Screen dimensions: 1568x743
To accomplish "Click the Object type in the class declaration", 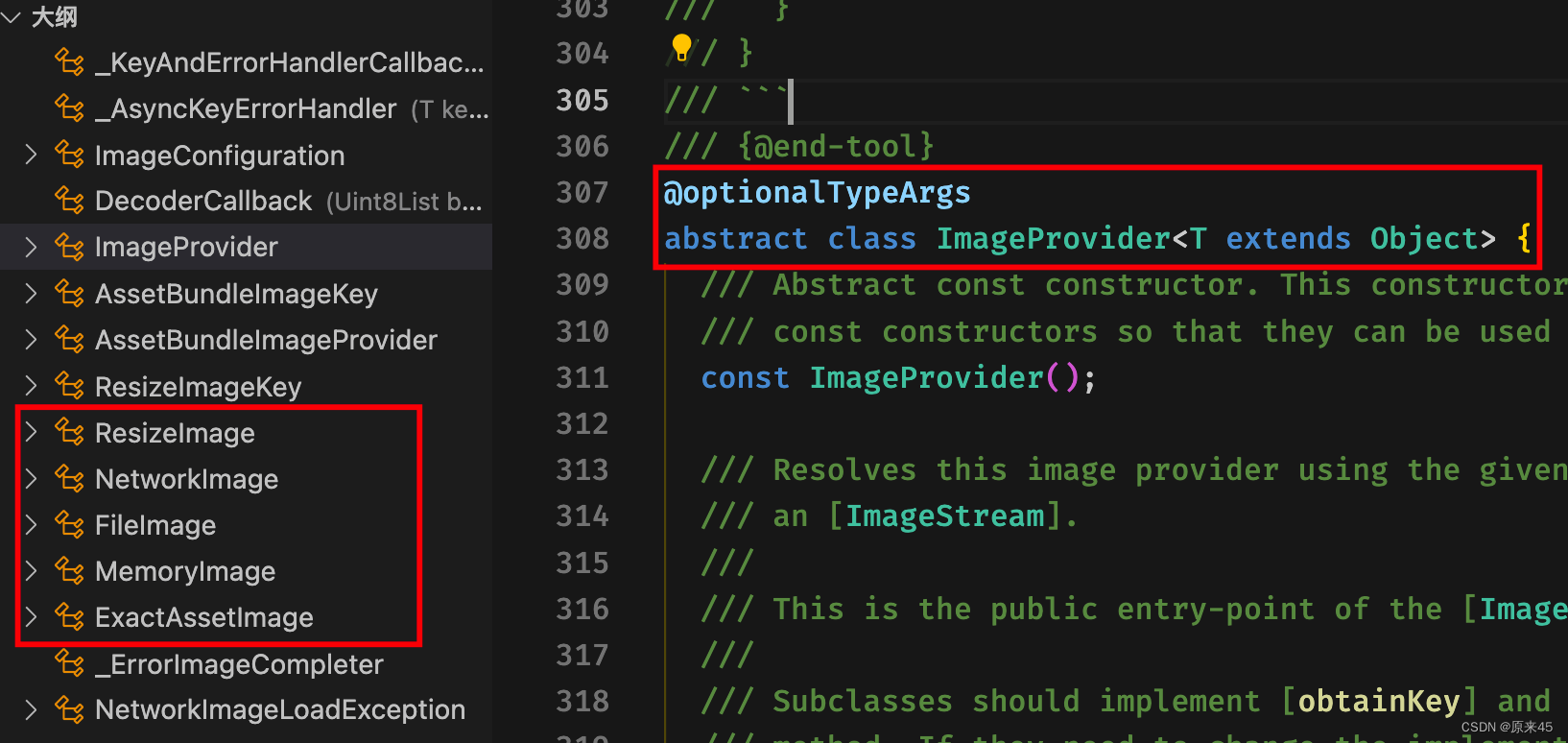I will tap(1424, 239).
